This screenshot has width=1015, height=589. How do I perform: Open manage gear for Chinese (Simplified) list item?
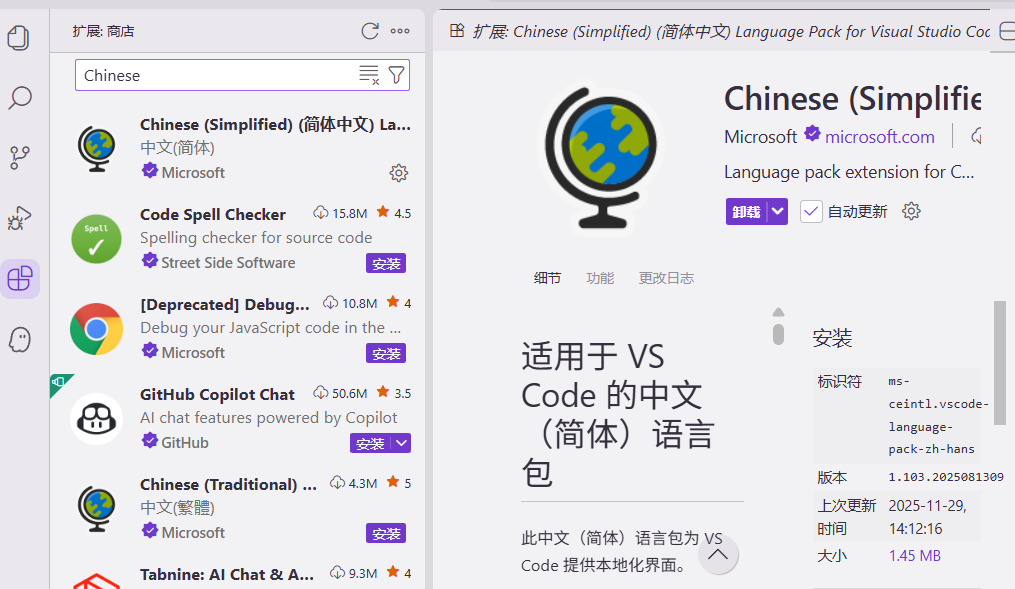[399, 173]
